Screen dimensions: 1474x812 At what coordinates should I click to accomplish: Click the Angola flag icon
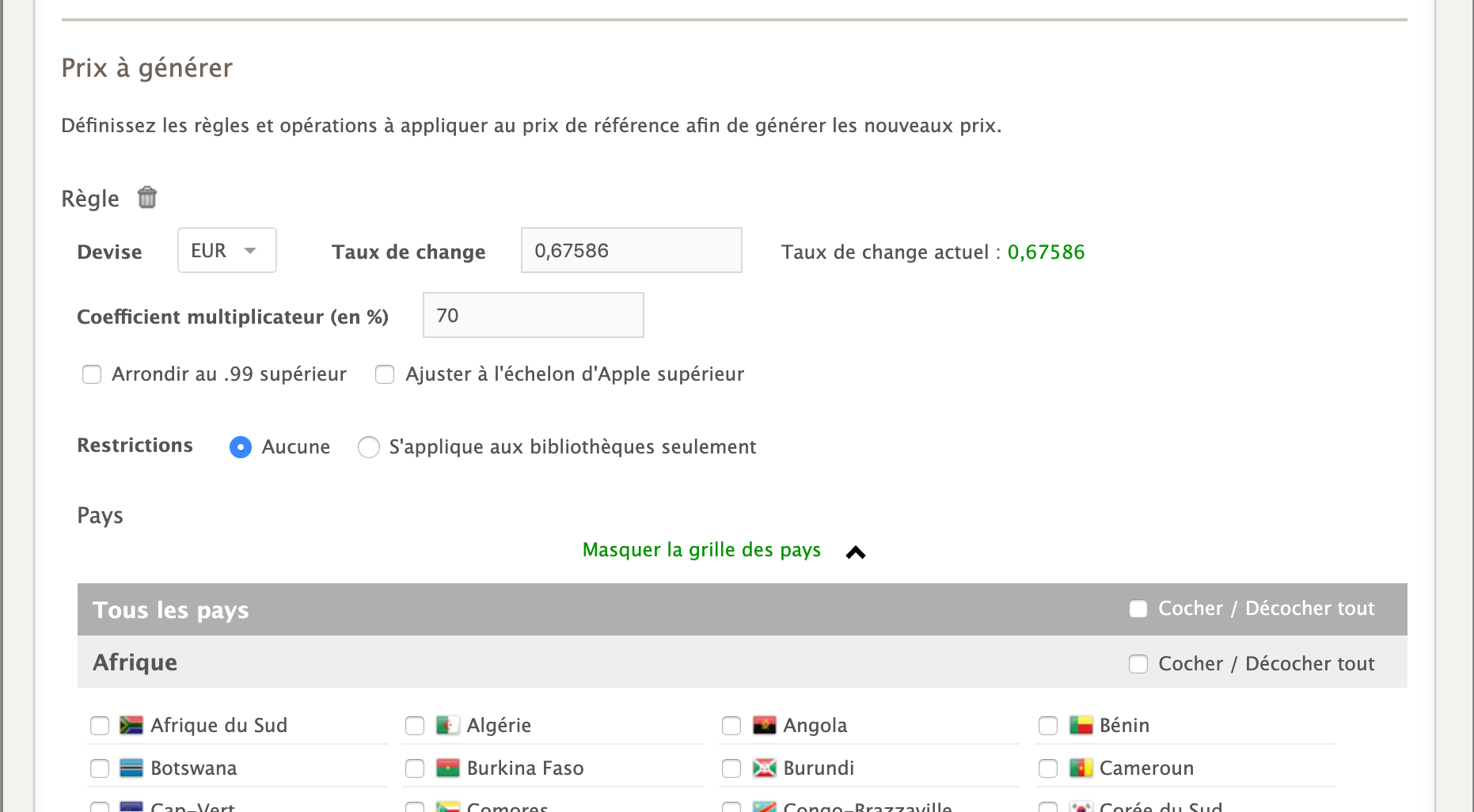click(764, 725)
